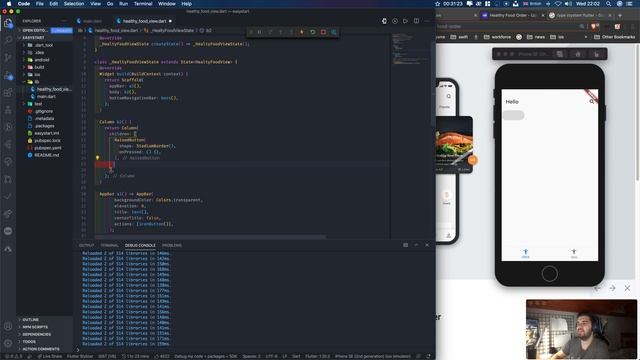Open editor More Actions ellipsis
Image resolution: width=640 pixels, height=360 pixels.
(x=427, y=21)
